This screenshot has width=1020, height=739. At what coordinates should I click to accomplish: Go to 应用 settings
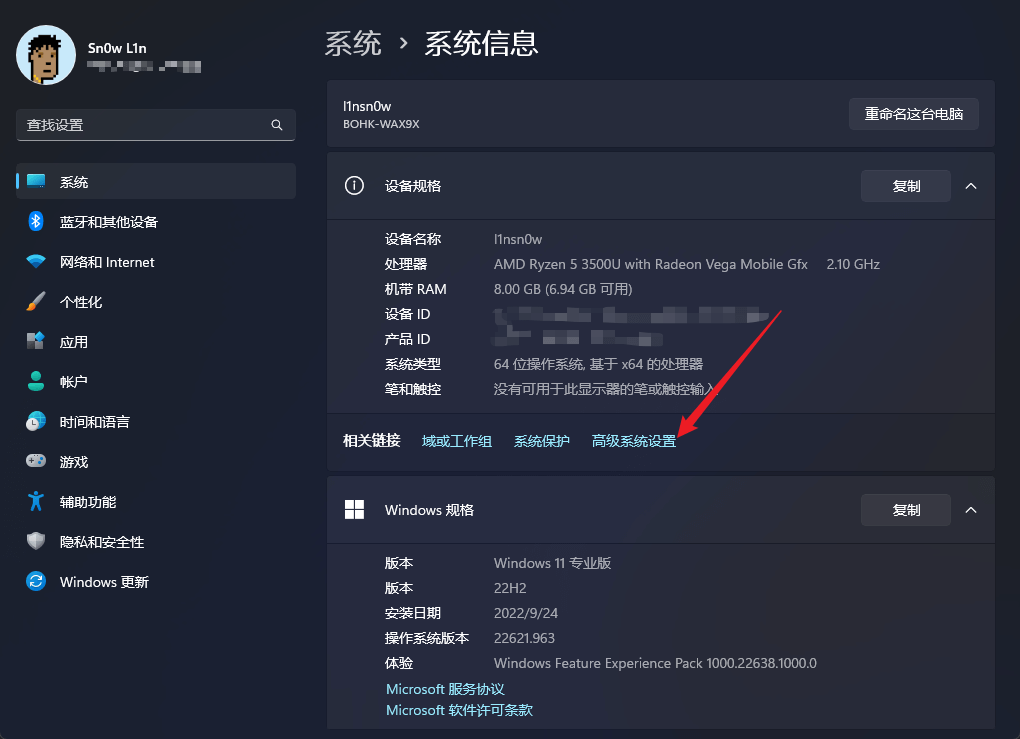pos(156,341)
